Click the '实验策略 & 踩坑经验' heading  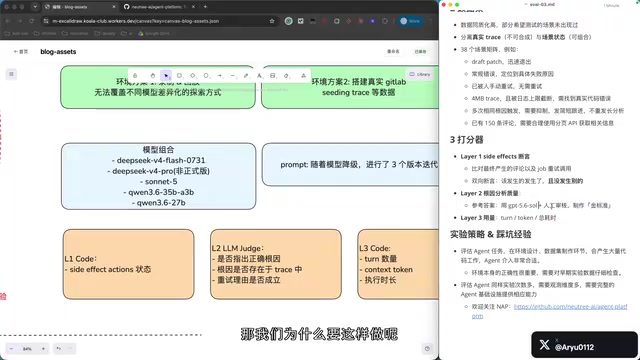[491, 234]
